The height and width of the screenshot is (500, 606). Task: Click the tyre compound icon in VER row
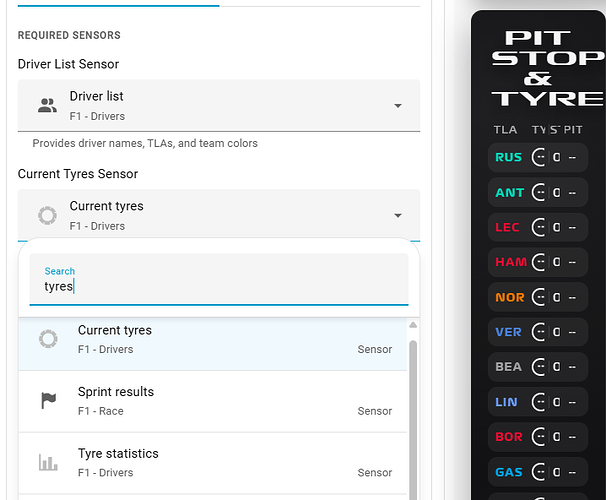click(x=540, y=332)
